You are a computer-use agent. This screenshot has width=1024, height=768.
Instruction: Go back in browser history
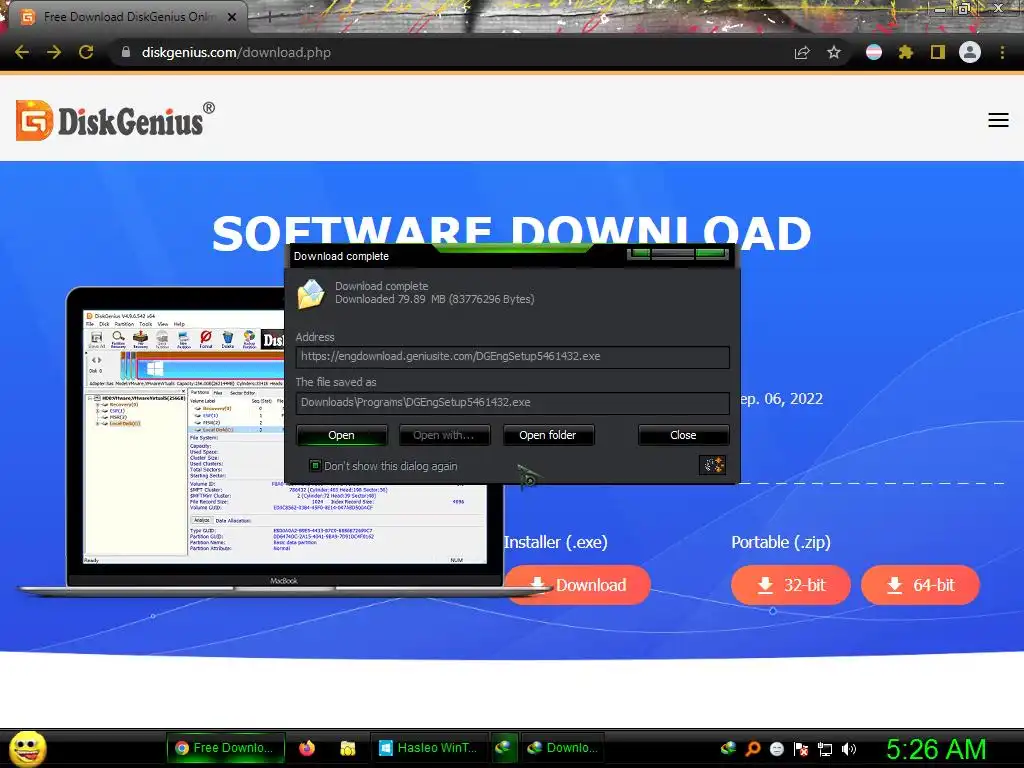click(x=22, y=52)
